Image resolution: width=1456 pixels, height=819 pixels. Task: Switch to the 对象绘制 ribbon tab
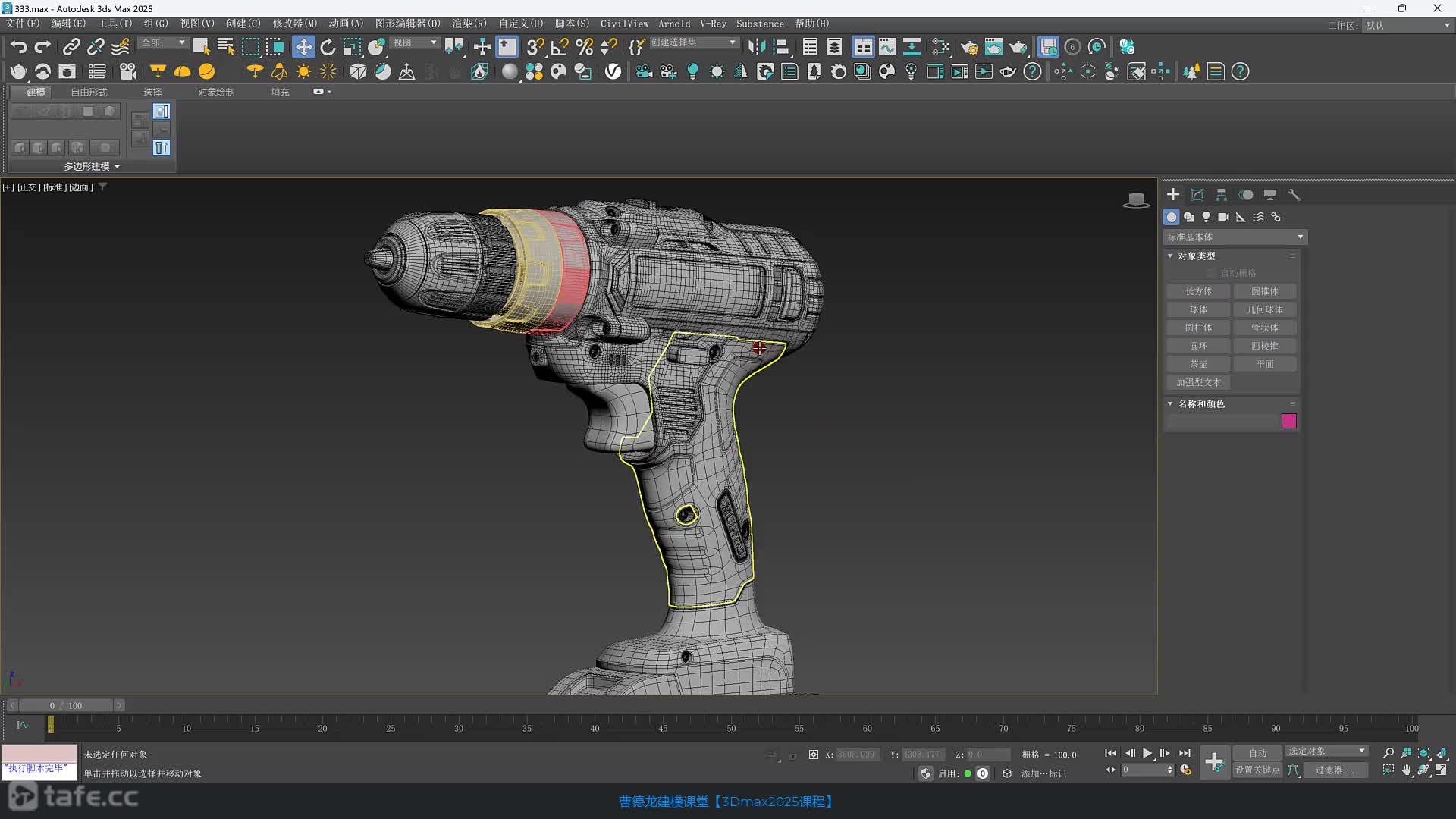(x=216, y=92)
